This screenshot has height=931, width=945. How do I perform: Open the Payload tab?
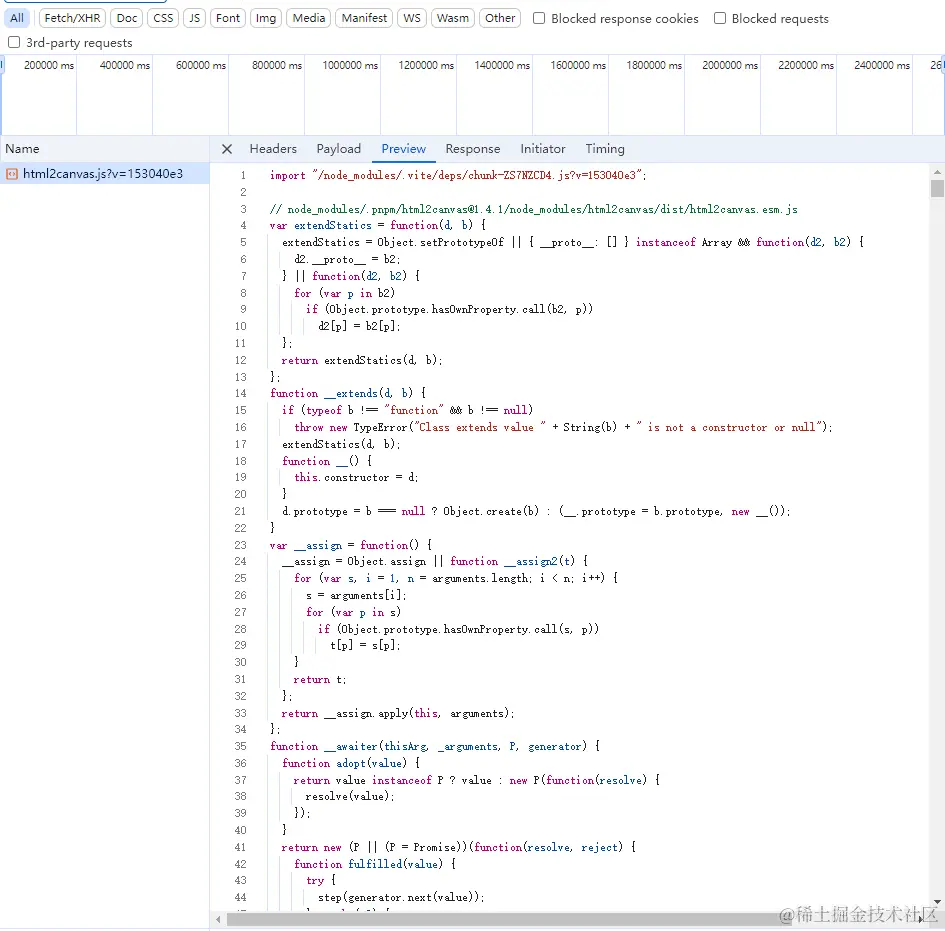pos(339,149)
